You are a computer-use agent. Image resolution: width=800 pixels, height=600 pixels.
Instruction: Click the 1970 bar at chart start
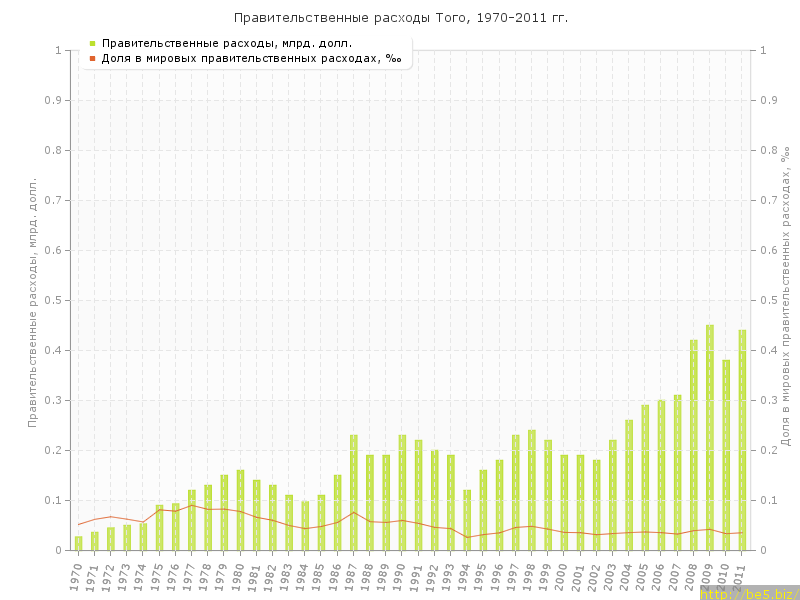79,543
